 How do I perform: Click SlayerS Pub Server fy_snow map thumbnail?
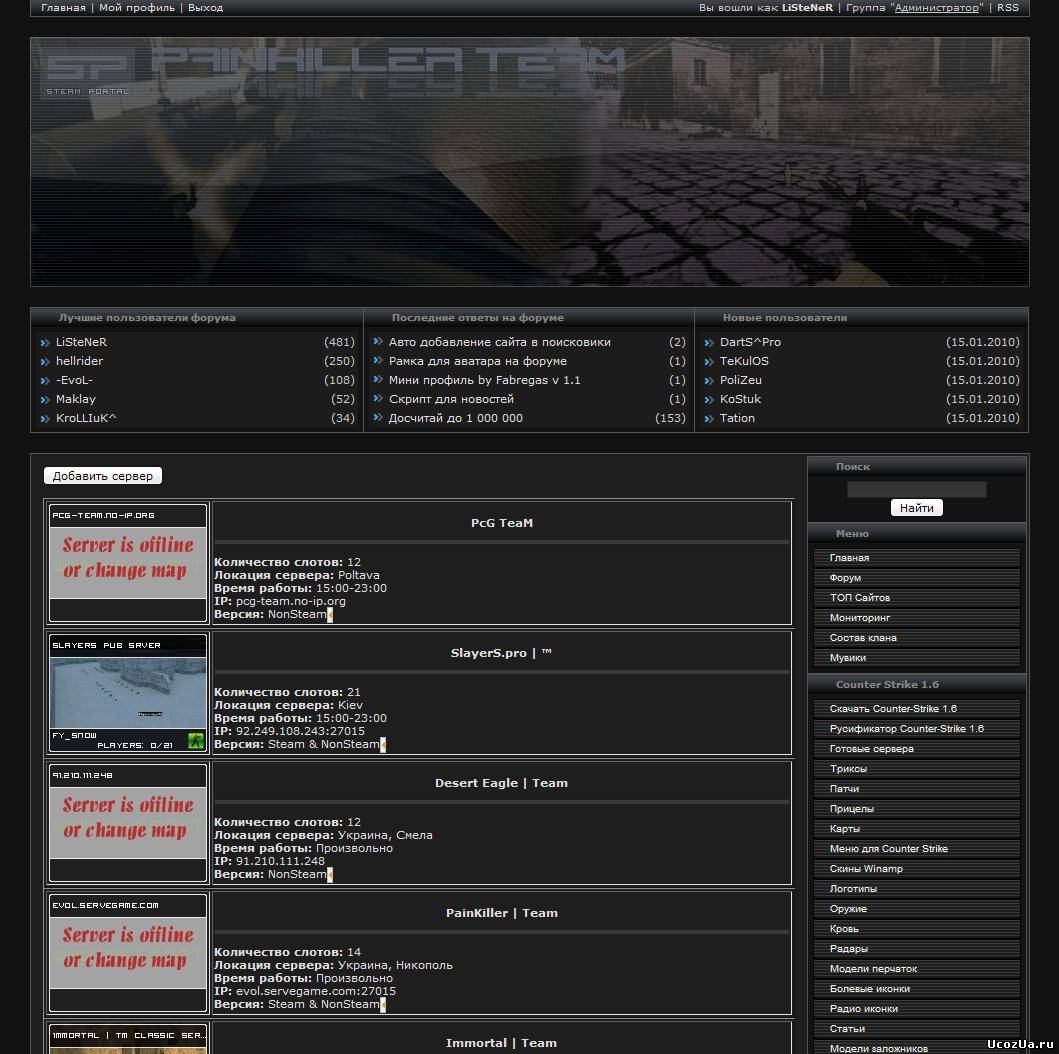click(x=128, y=693)
